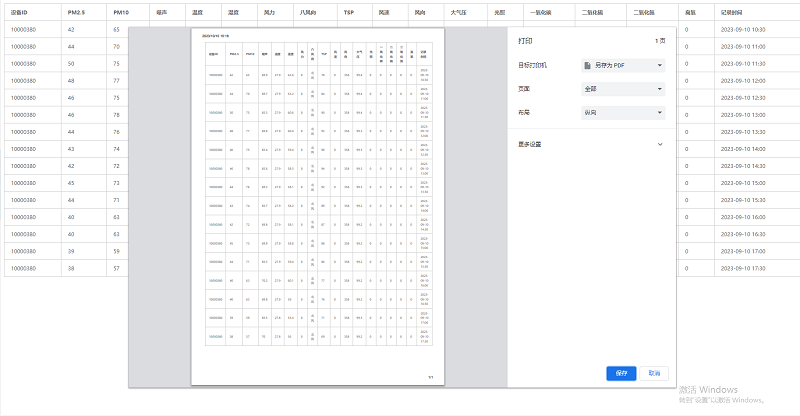Expand More settings (更多设置) section
The image size is (800, 416).
(588, 144)
